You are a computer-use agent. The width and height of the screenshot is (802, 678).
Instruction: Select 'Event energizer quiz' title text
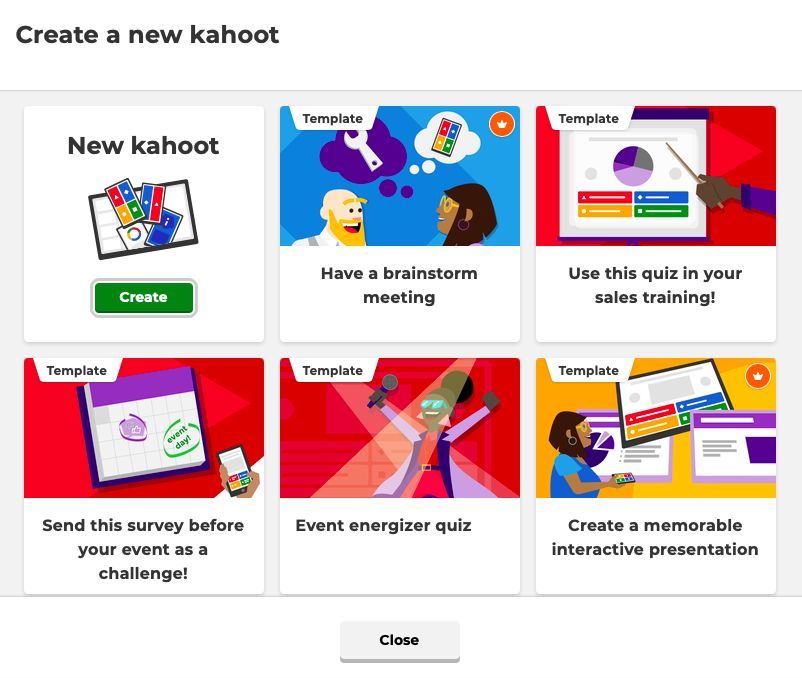pos(384,526)
